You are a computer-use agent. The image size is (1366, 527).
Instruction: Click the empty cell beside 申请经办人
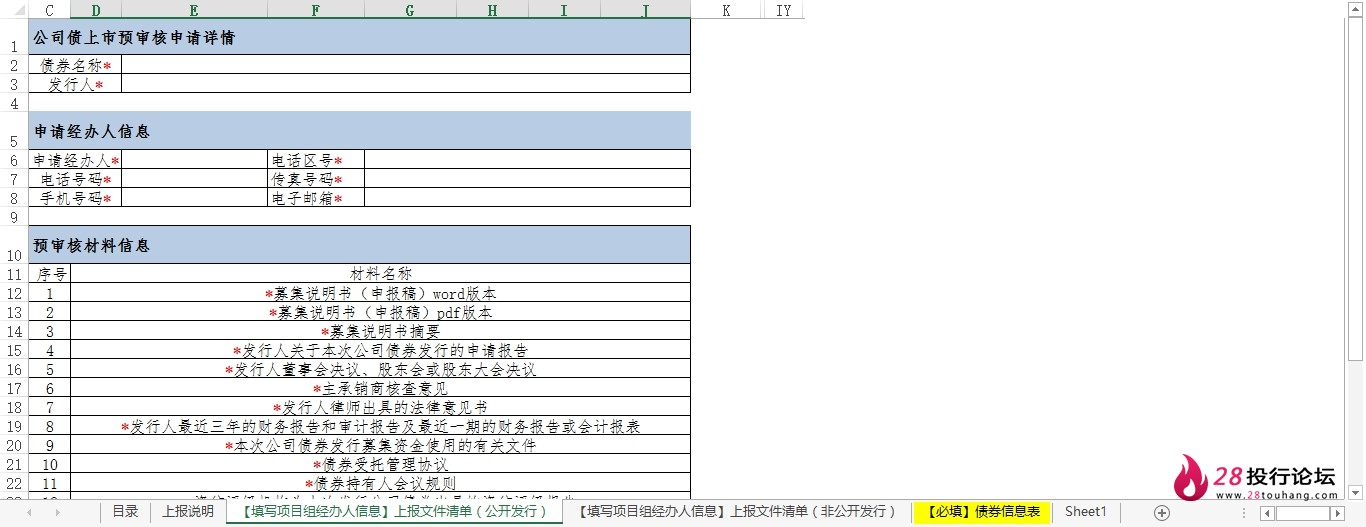[x=194, y=160]
